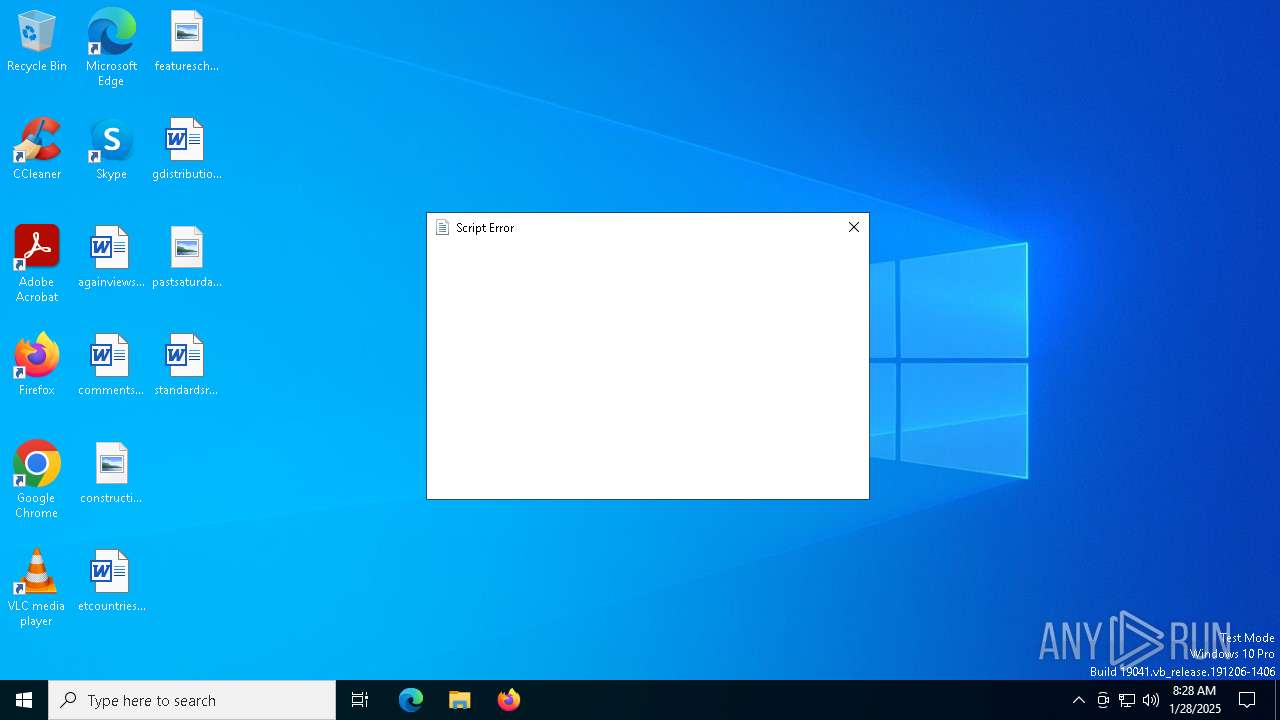1280x720 pixels.
Task: Close the Script Error dialog
Action: pos(853,227)
